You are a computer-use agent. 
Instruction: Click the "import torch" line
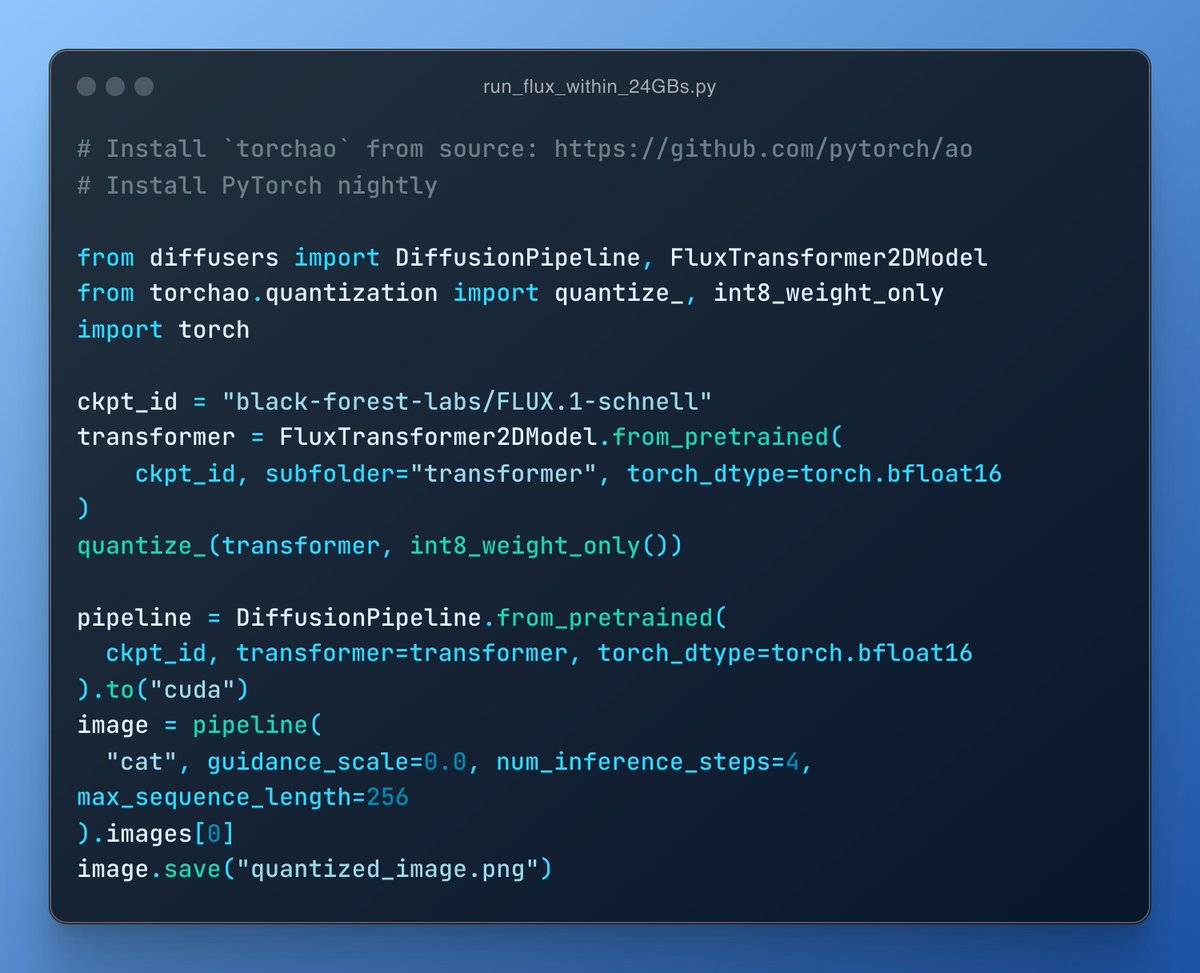(x=163, y=330)
